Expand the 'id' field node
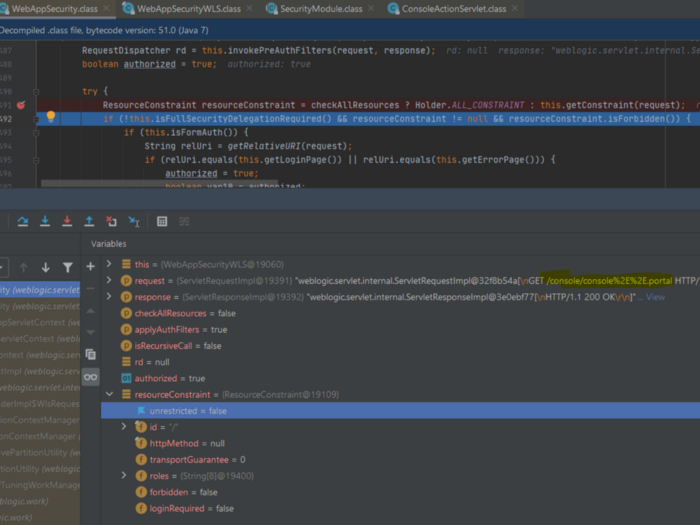Screen dimensions: 700x525 tap(124, 426)
